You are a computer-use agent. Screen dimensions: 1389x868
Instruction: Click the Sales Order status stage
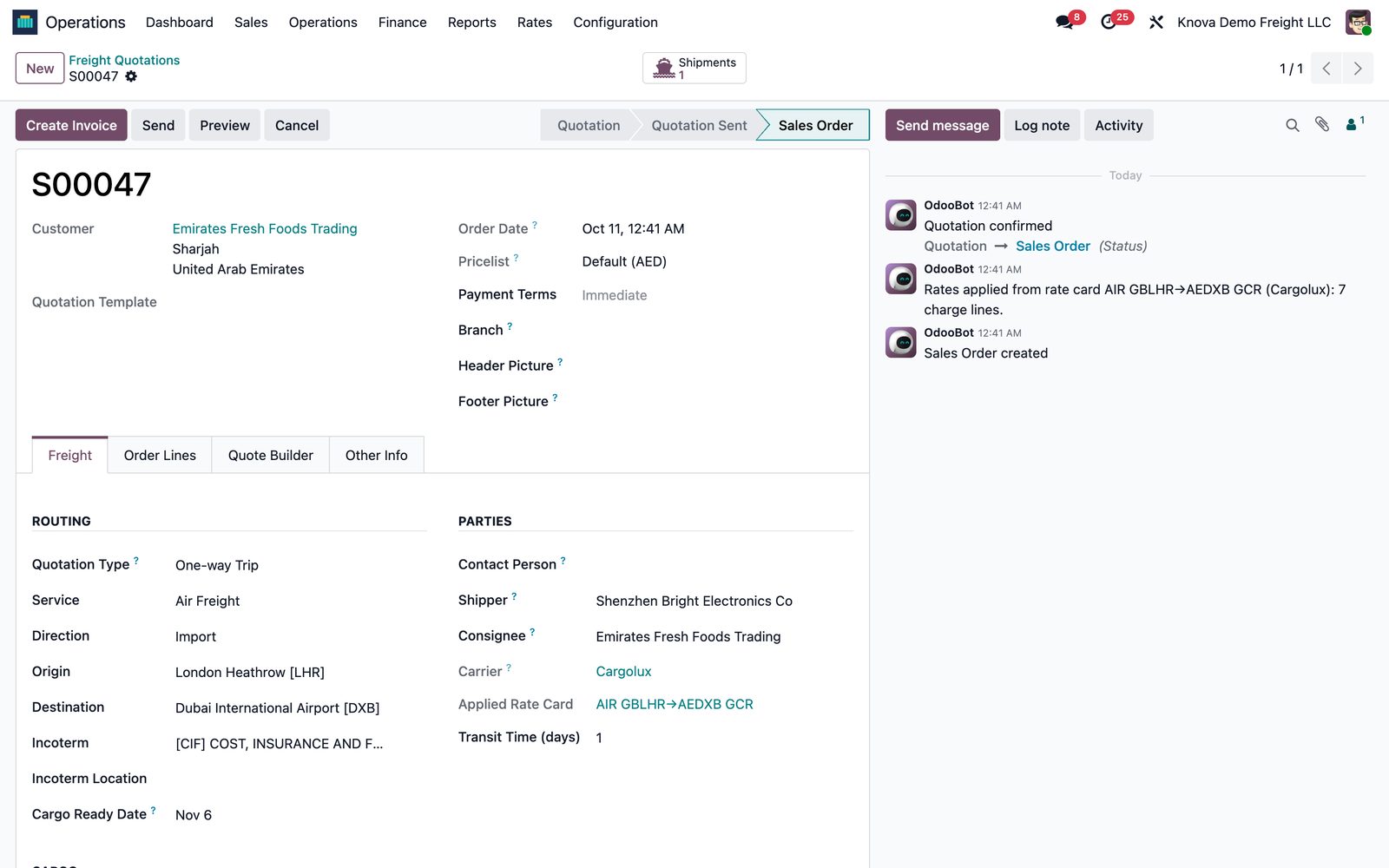pos(815,125)
